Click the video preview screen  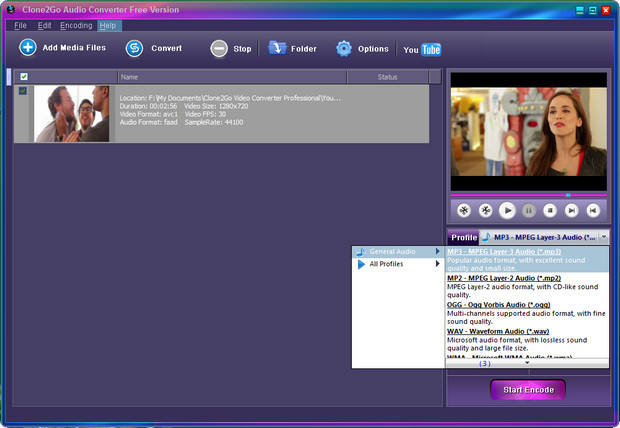(529, 132)
